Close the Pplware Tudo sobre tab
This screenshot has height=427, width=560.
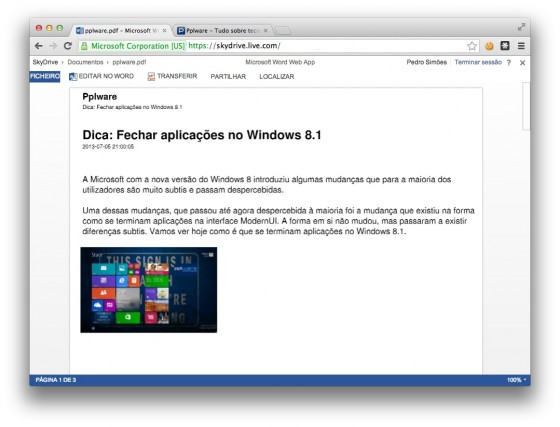(x=265, y=31)
